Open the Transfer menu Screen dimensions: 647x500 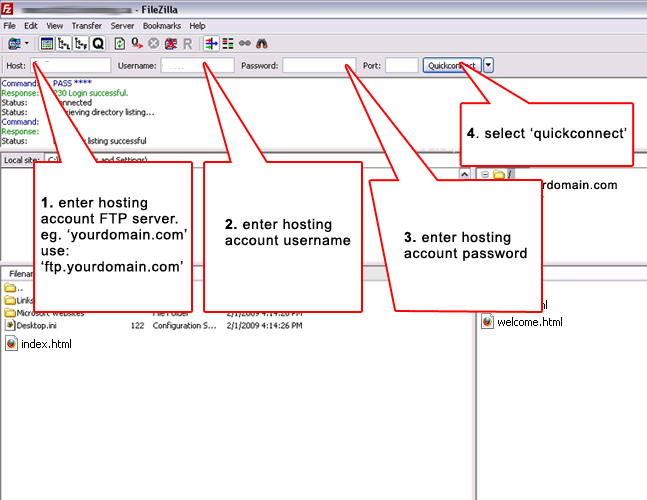pos(87,26)
